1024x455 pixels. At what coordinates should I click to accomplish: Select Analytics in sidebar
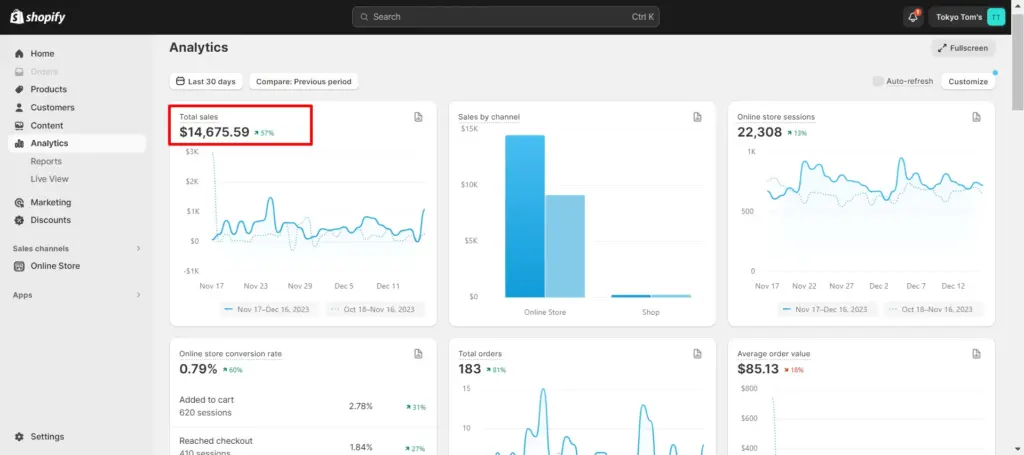tap(77, 143)
